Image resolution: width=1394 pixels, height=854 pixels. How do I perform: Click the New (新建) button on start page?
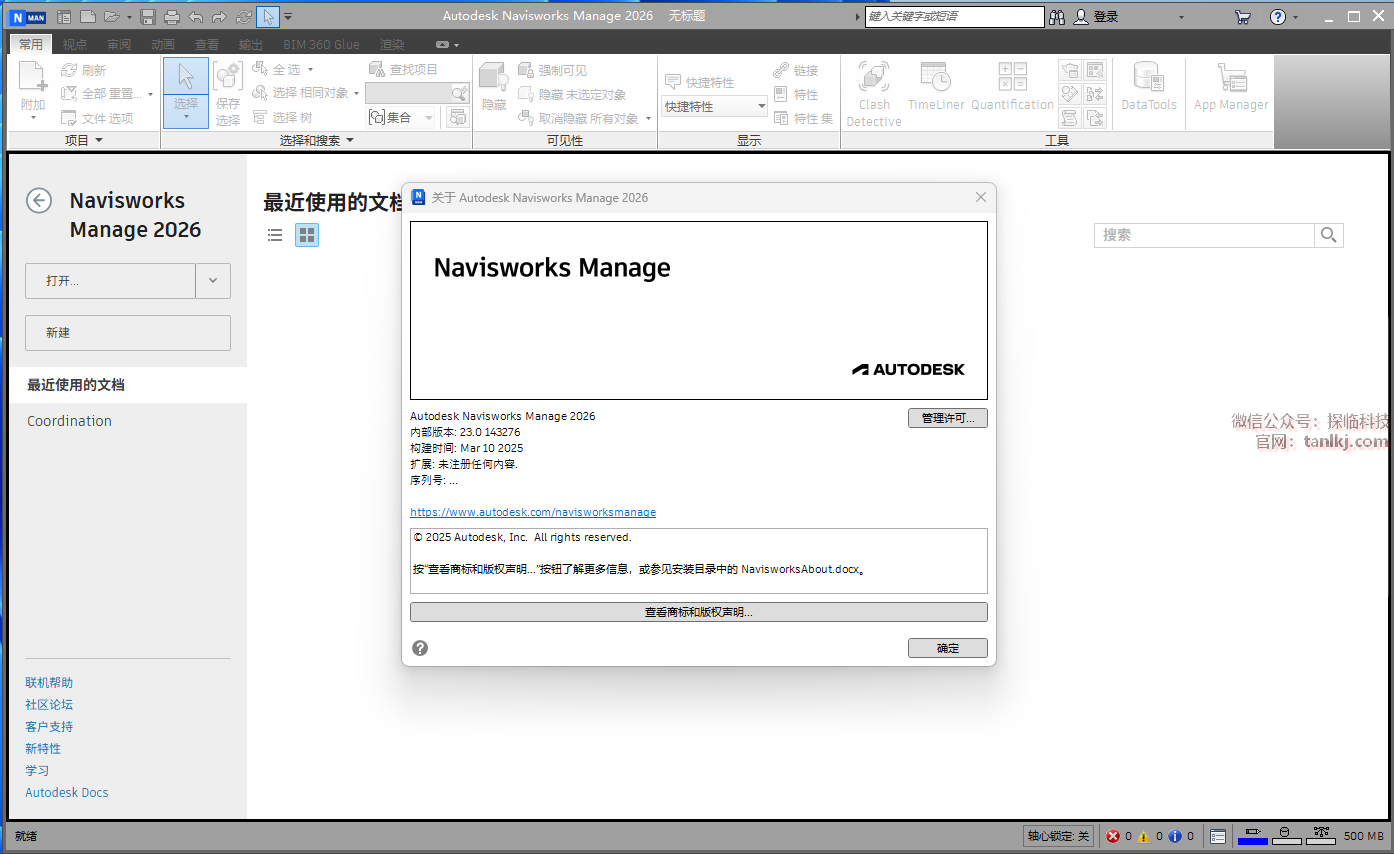pos(128,333)
